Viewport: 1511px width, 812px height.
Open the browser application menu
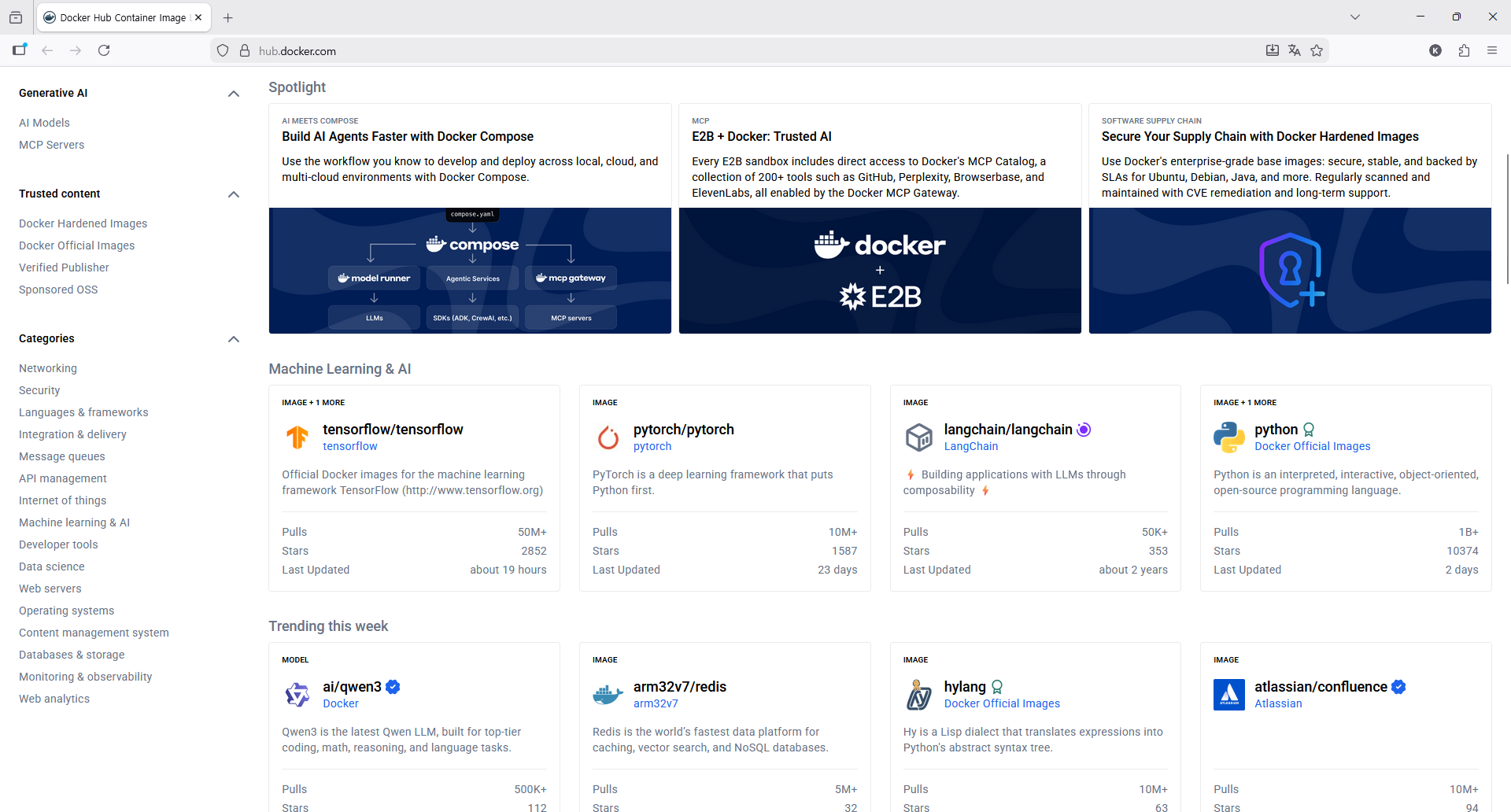1491,50
